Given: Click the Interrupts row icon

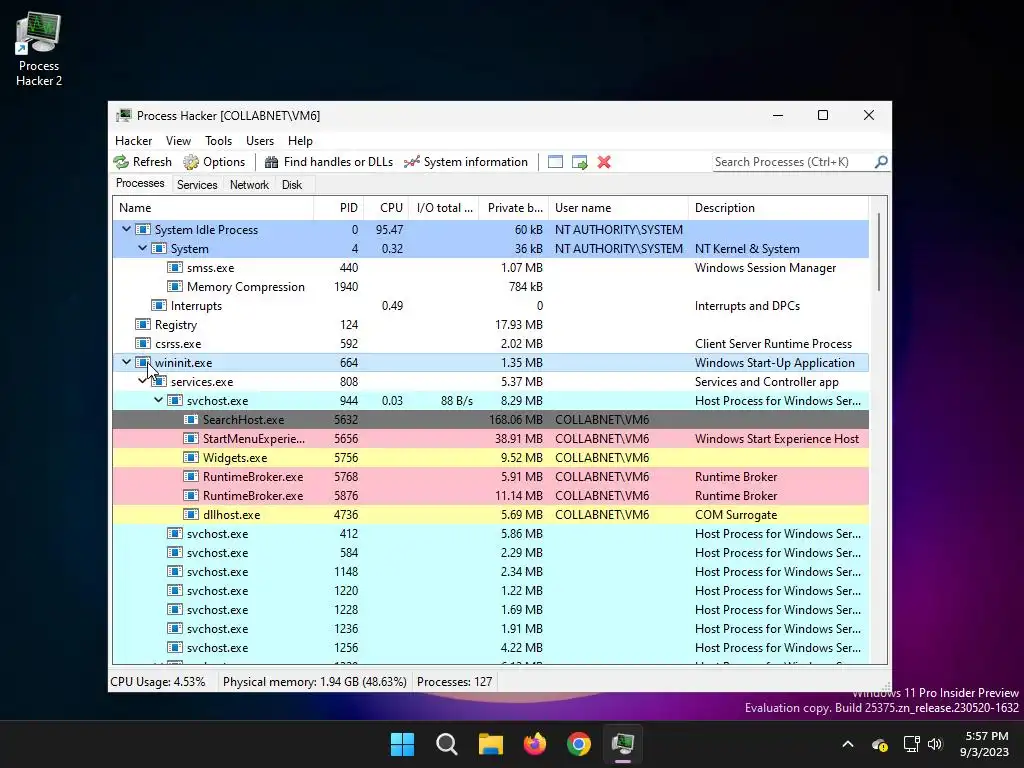Looking at the screenshot, I should pos(159,306).
